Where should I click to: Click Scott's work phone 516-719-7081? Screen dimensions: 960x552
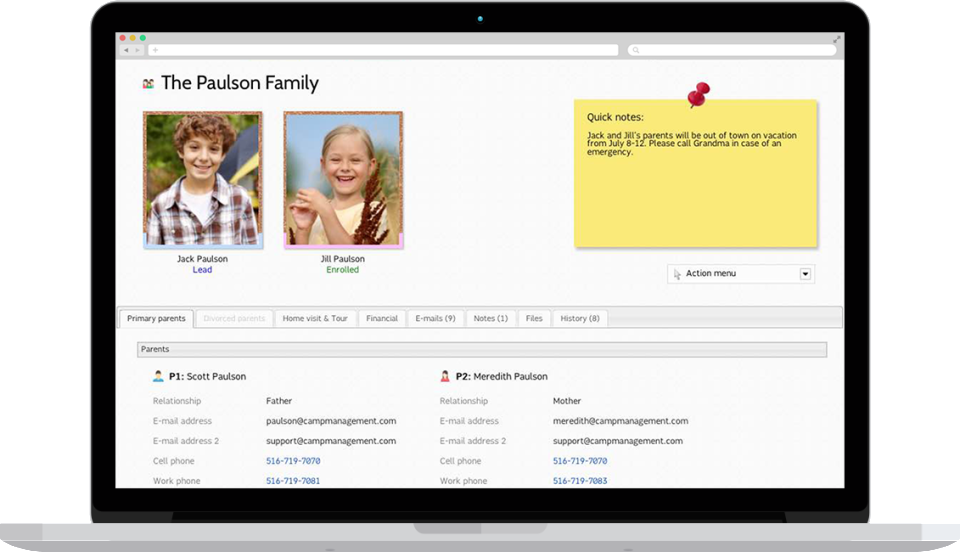293,481
